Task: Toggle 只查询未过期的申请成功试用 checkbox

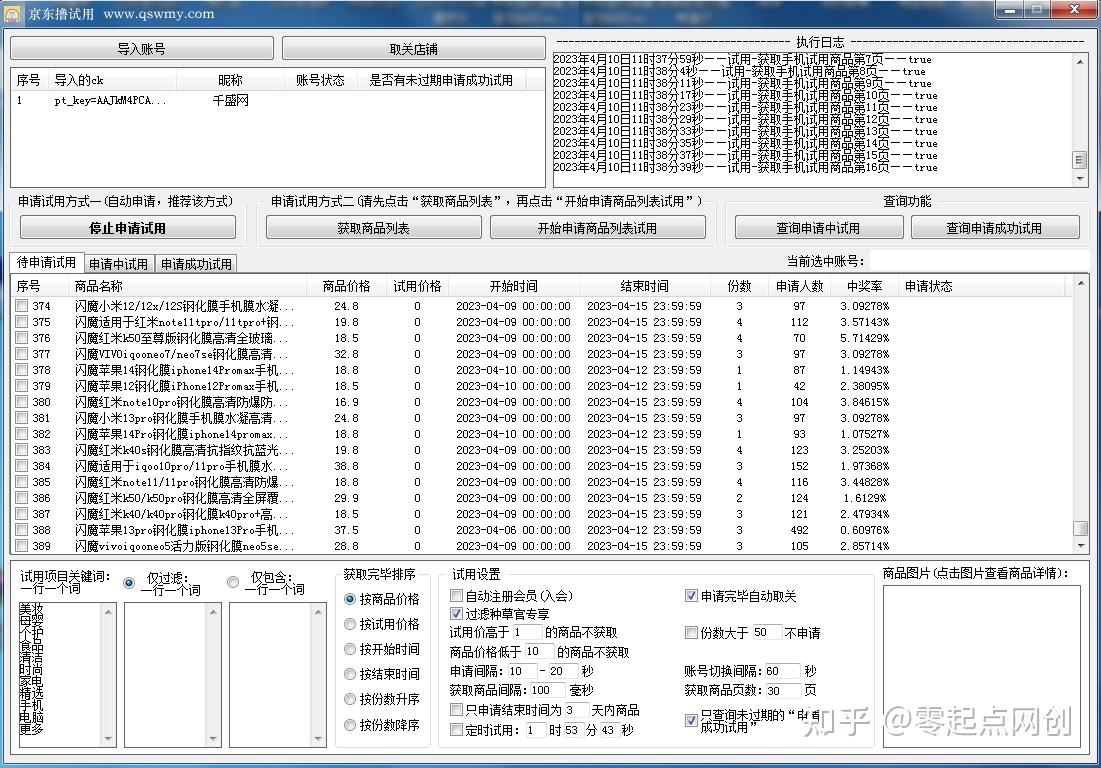Action: (x=691, y=720)
